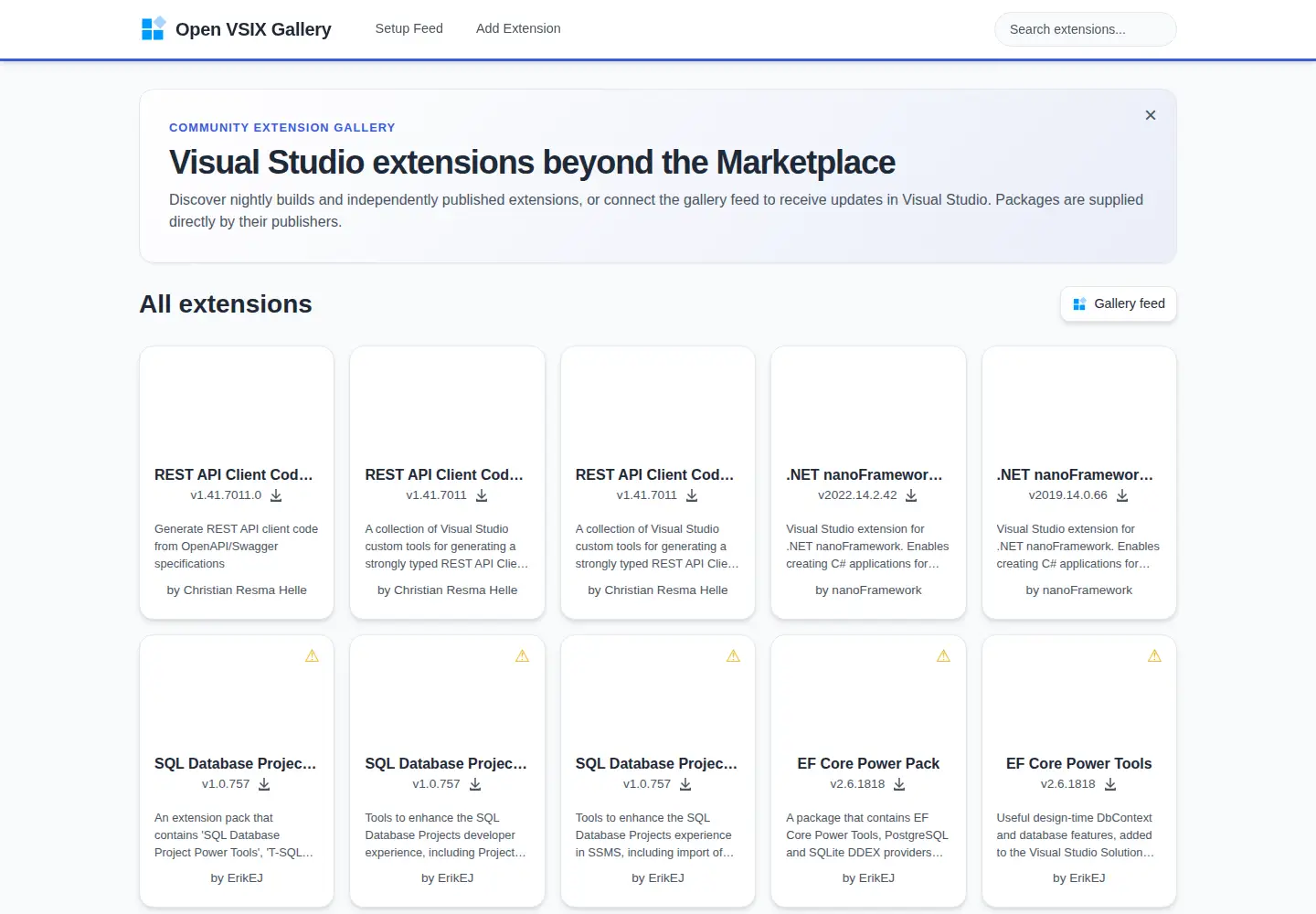The image size is (1316, 914).
Task: Dismiss the community gallery banner with X
Action: (x=1151, y=115)
